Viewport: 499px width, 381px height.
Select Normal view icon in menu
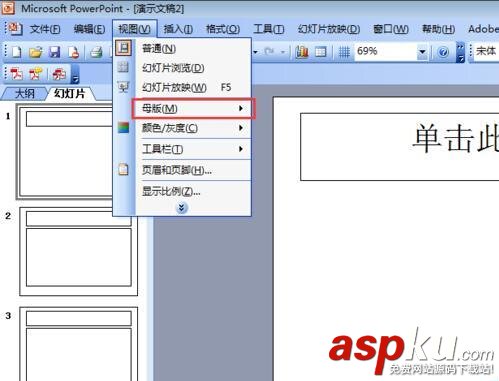pyautogui.click(x=124, y=48)
